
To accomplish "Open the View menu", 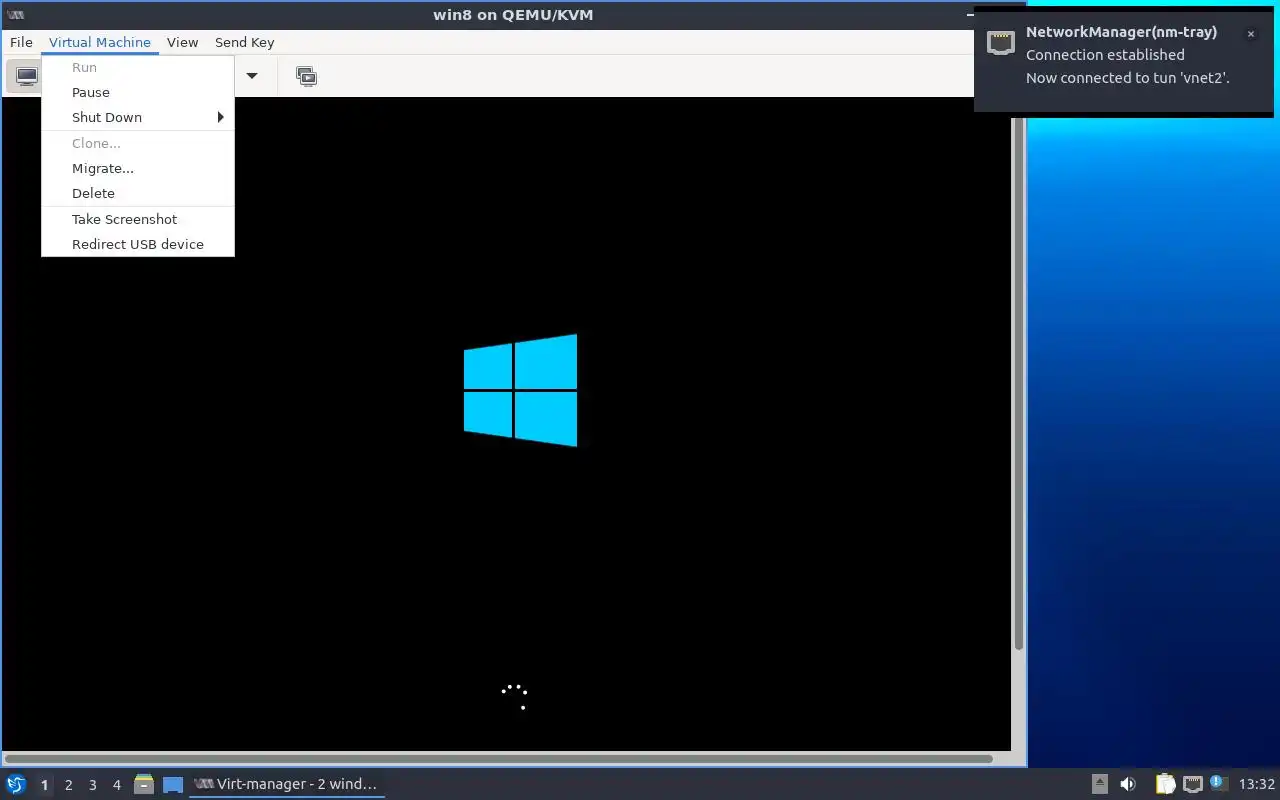I will point(182,42).
